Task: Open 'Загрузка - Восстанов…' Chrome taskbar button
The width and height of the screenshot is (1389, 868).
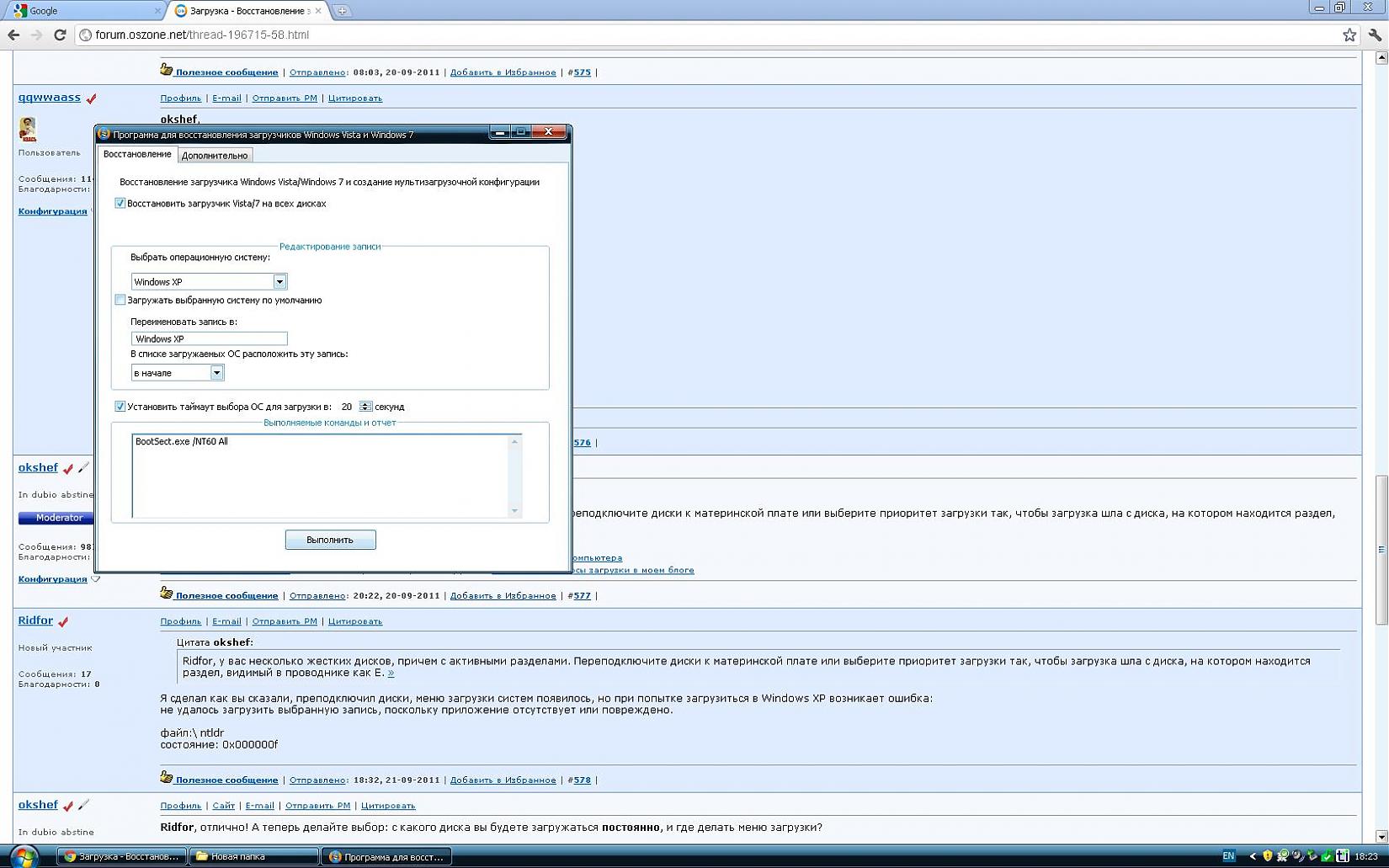Action: click(121, 857)
